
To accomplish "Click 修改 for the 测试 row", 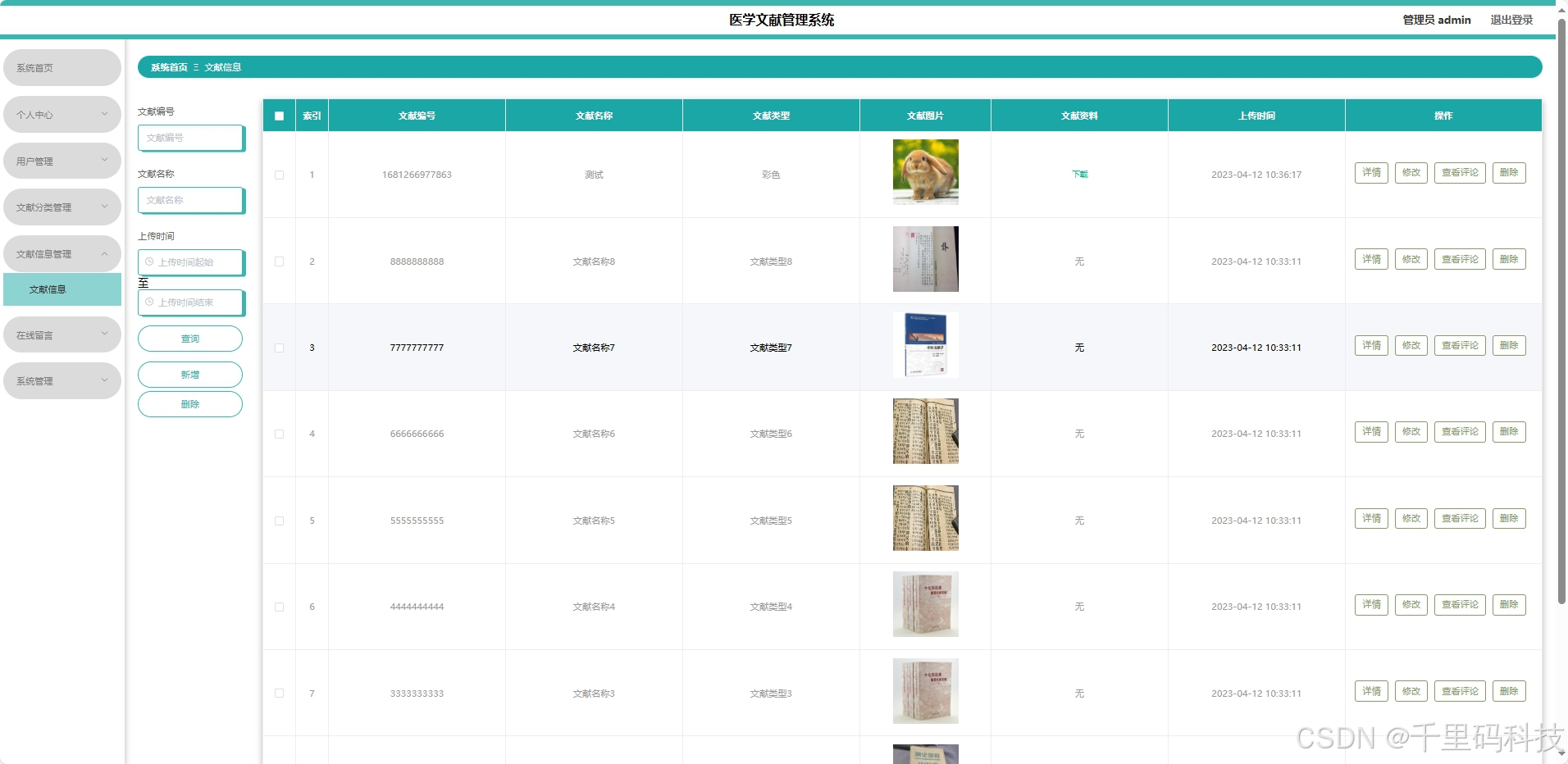I will (1411, 172).
